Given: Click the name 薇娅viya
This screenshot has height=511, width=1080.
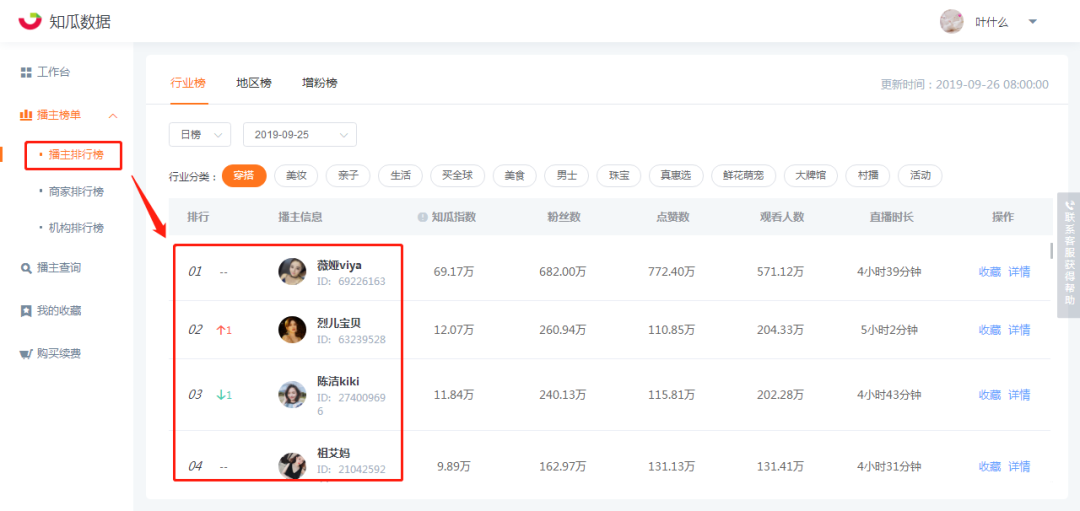Looking at the screenshot, I should pyautogui.click(x=339, y=265).
